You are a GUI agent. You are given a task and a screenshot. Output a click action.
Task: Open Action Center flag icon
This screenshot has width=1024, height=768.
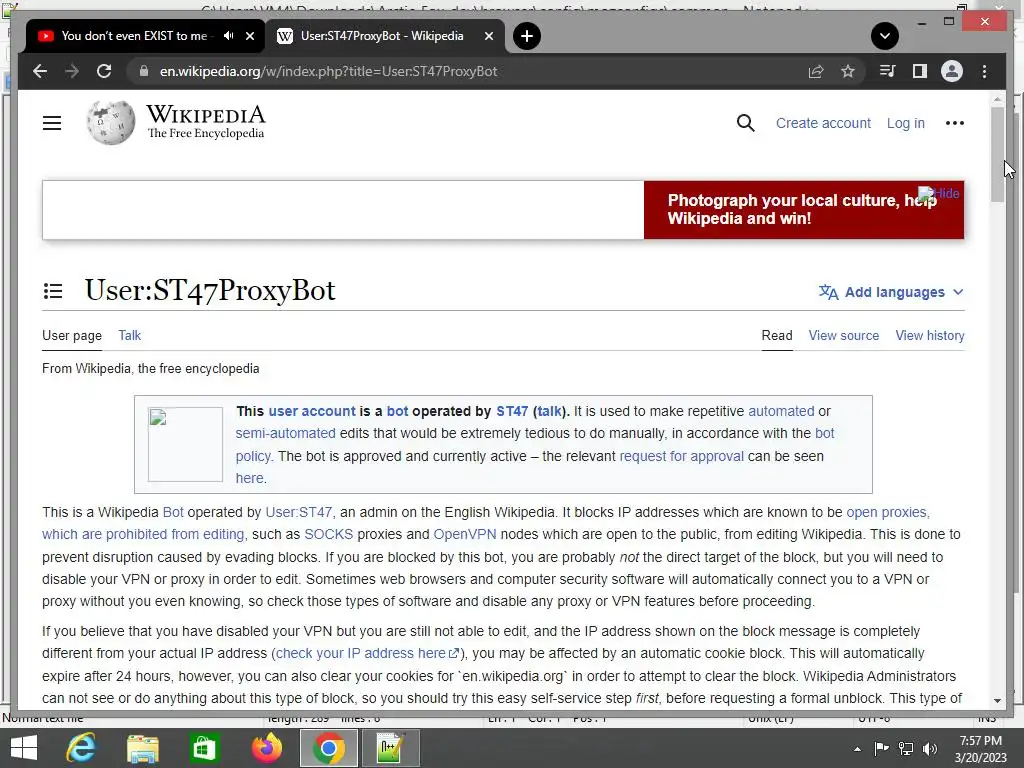click(x=881, y=748)
